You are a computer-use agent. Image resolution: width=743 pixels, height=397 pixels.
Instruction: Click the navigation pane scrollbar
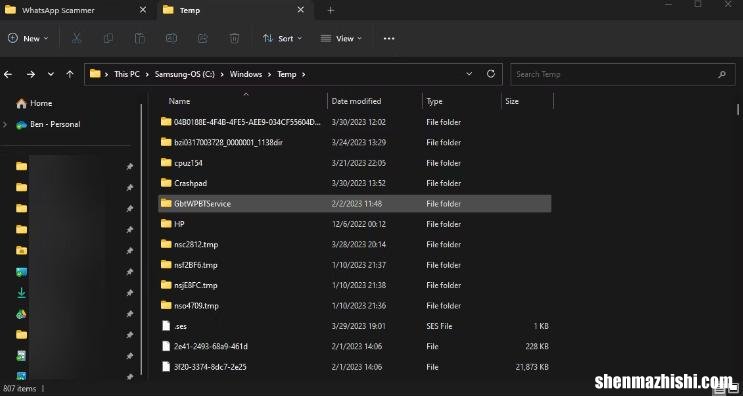141,239
